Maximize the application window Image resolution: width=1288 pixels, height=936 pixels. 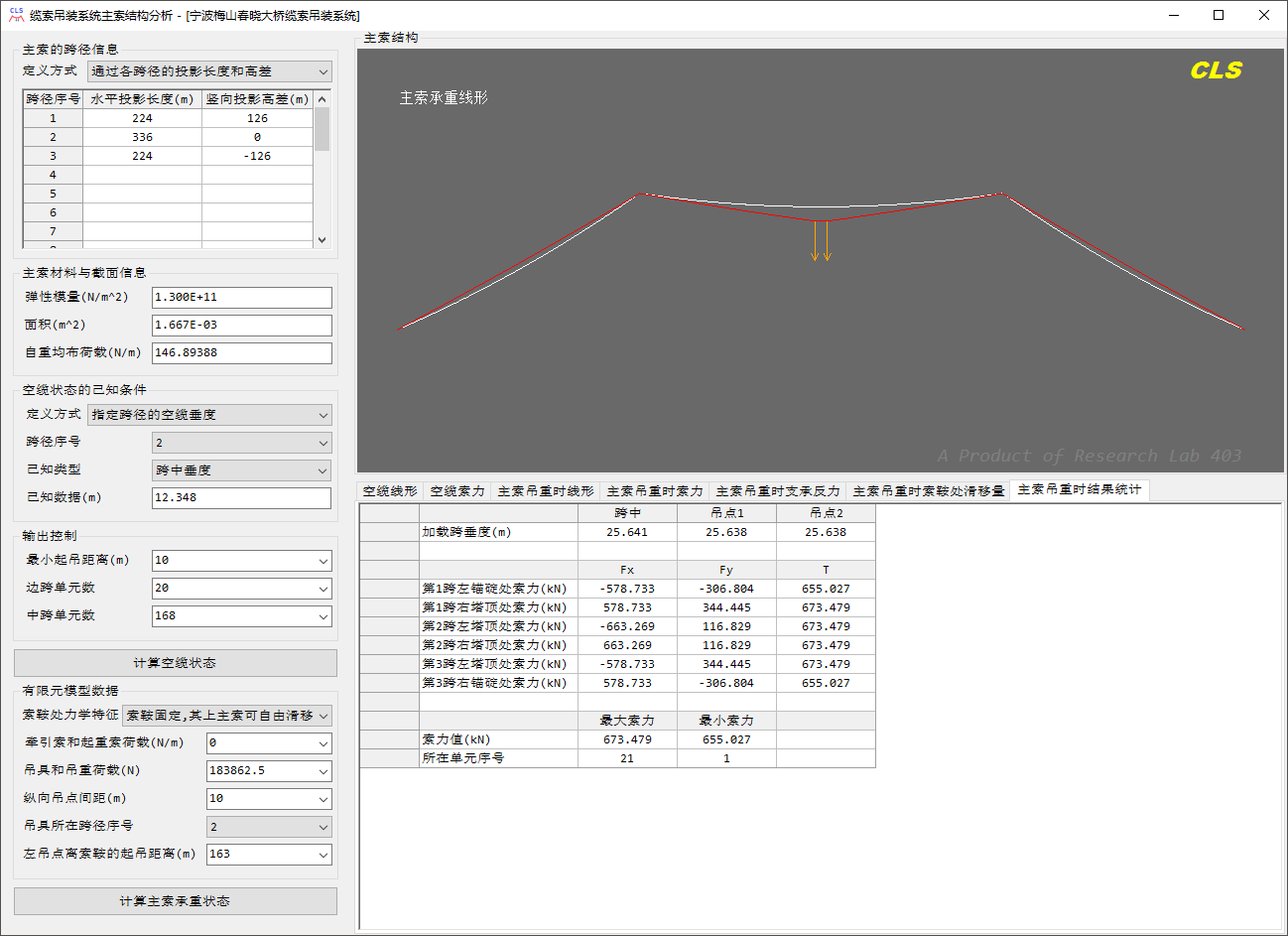coord(1219,15)
